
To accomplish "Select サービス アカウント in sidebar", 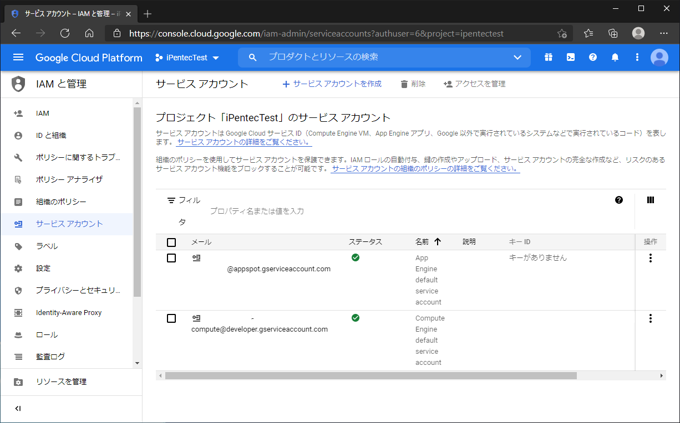I will 67,224.
